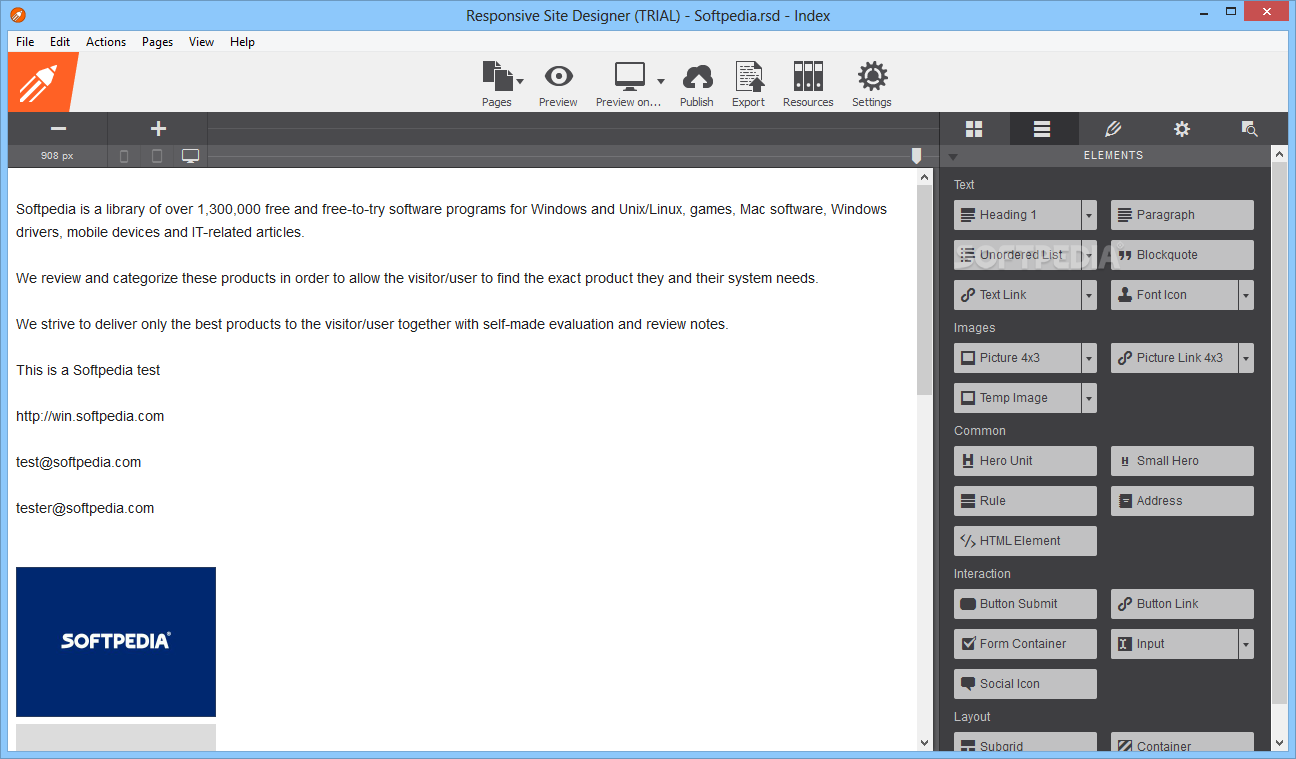1296x759 pixels.
Task: Add a Social Icon element
Action: (x=1025, y=684)
